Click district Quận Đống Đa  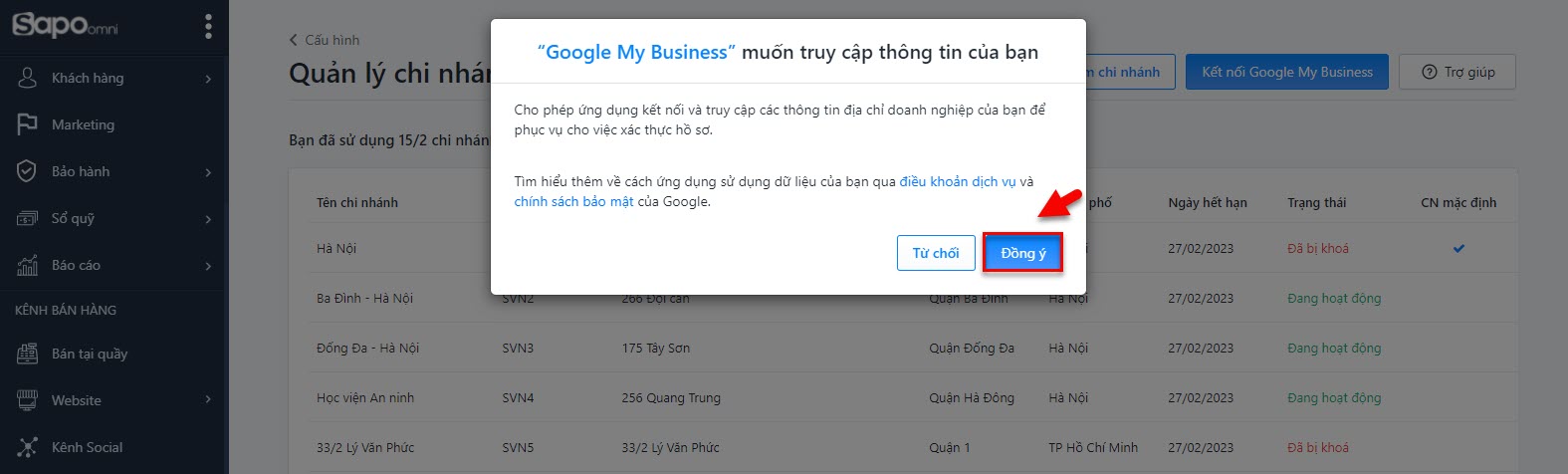click(972, 348)
